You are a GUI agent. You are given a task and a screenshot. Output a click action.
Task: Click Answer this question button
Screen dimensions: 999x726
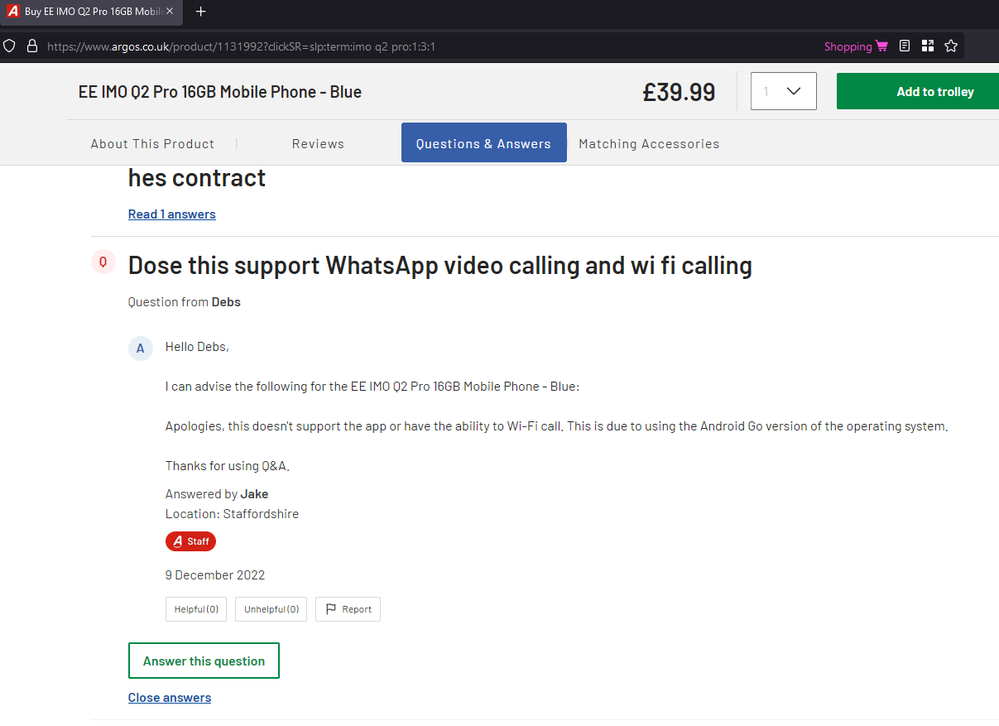click(204, 661)
